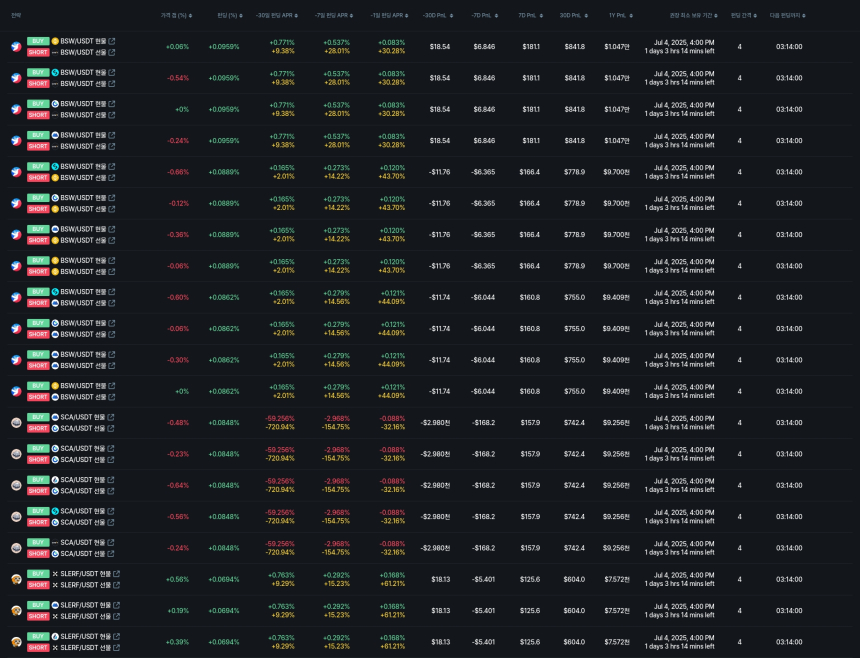Click the SHORT badge on the first SLERF row

38,584
